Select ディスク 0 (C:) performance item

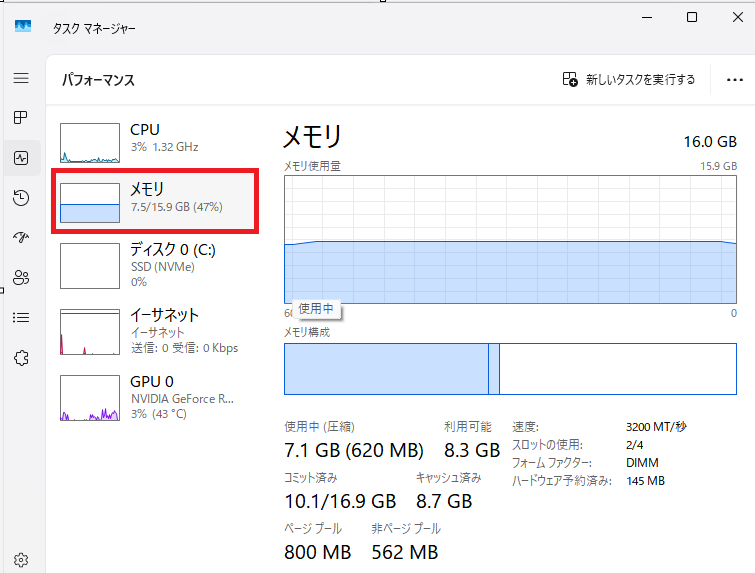155,266
